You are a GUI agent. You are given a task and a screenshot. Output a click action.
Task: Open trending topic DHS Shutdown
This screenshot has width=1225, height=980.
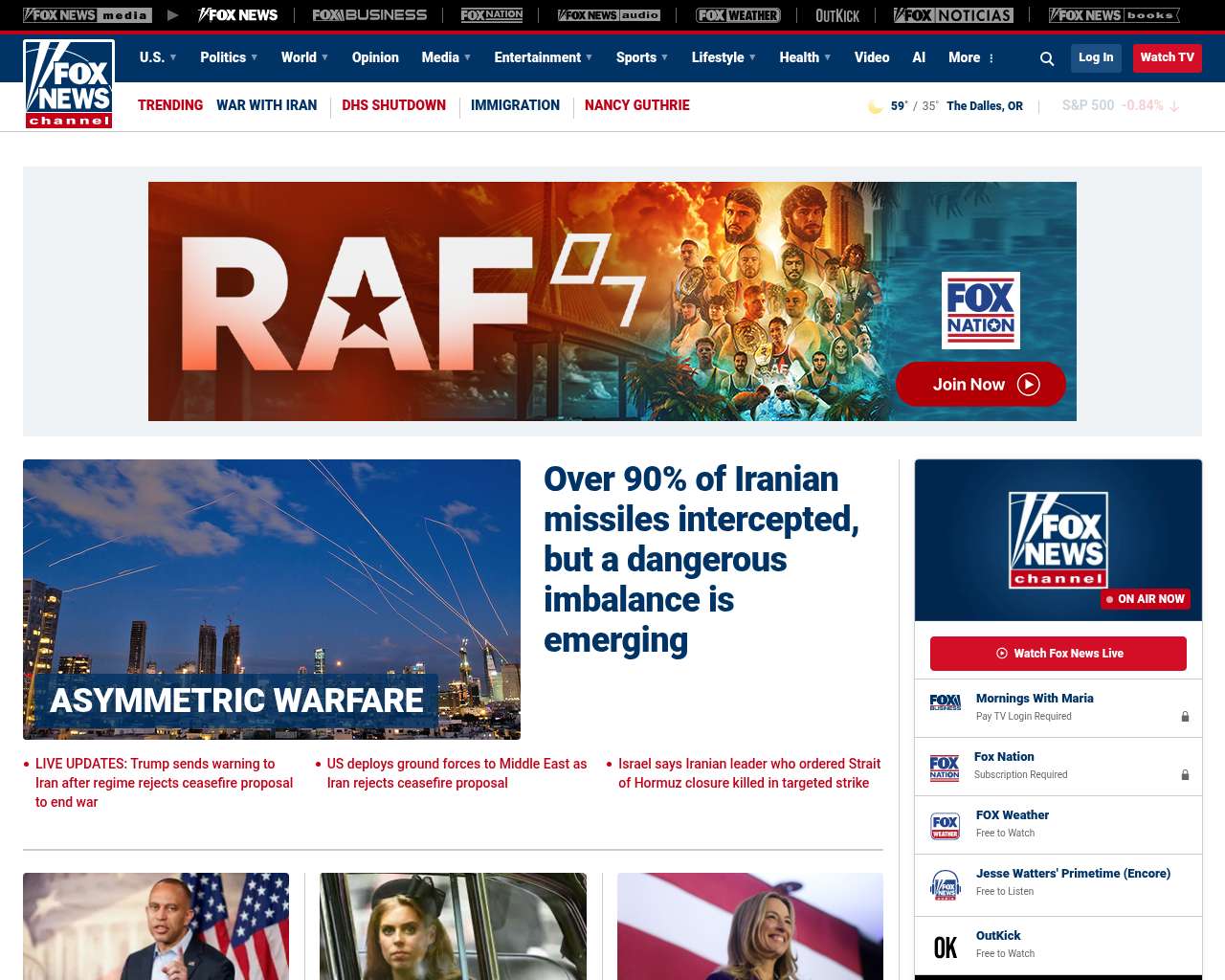(x=393, y=105)
